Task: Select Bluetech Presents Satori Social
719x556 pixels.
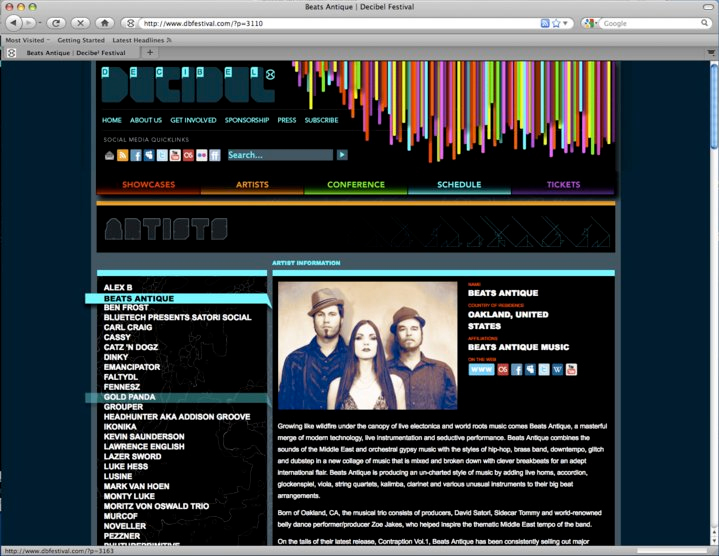Action: coord(177,317)
